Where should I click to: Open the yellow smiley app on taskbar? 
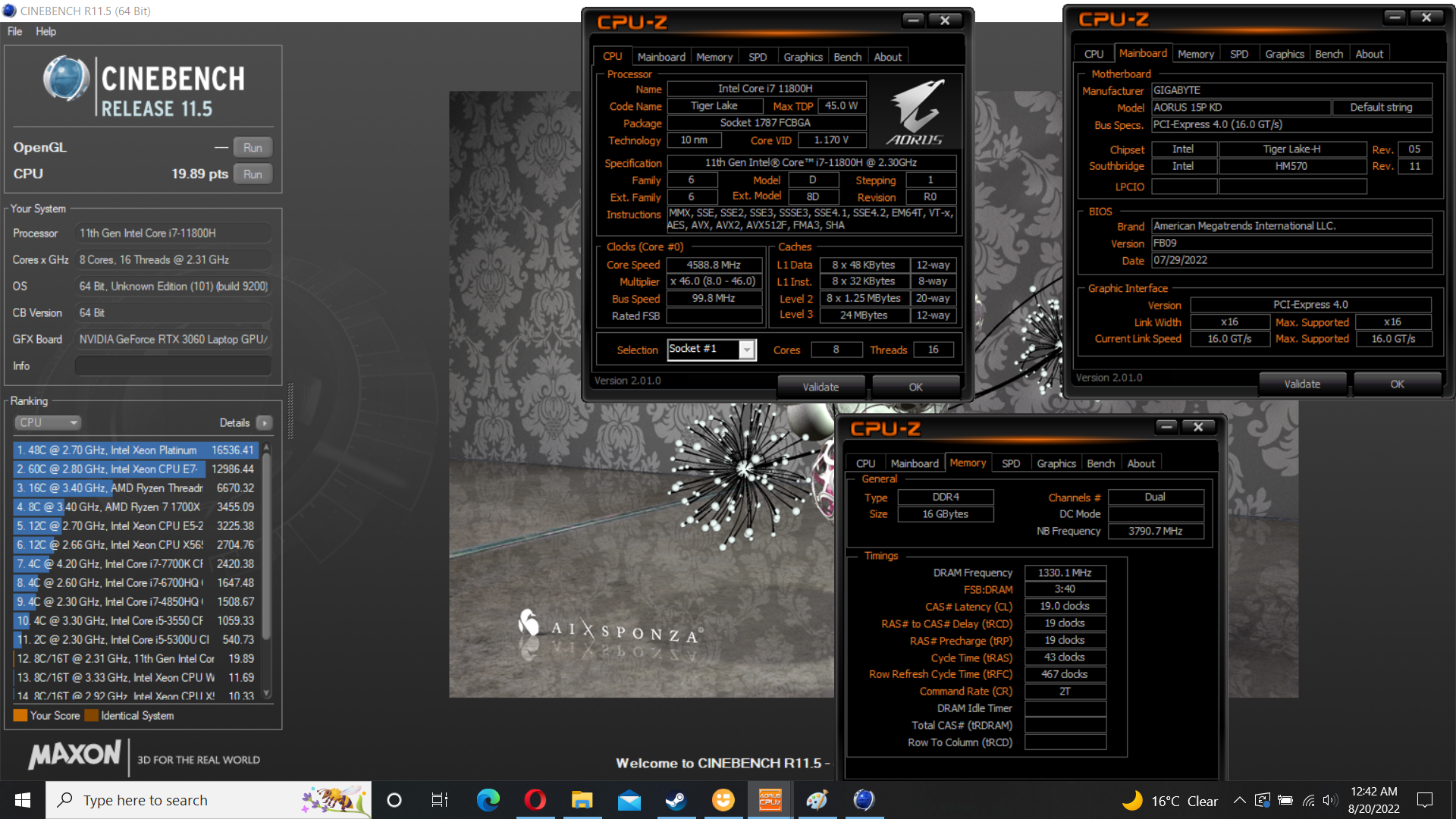click(723, 800)
